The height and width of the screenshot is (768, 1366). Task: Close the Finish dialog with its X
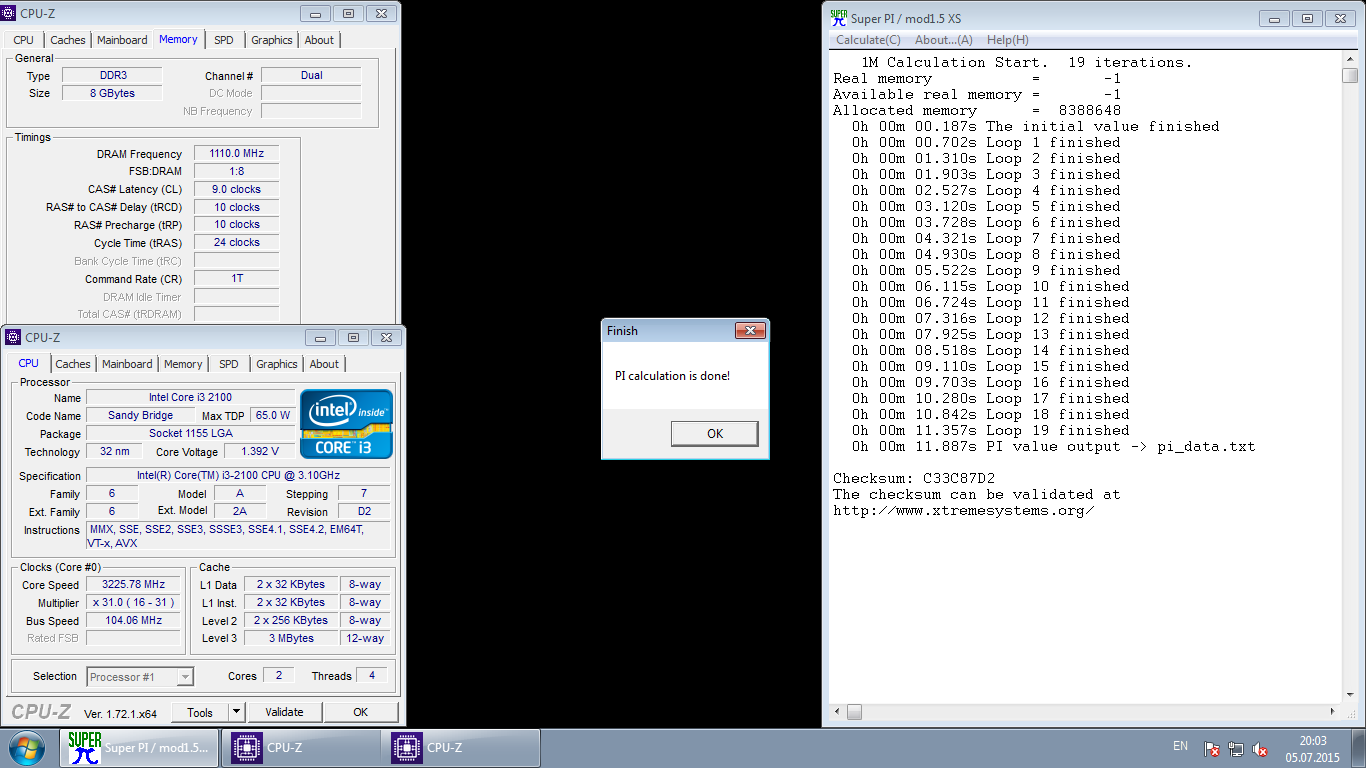[x=750, y=330]
